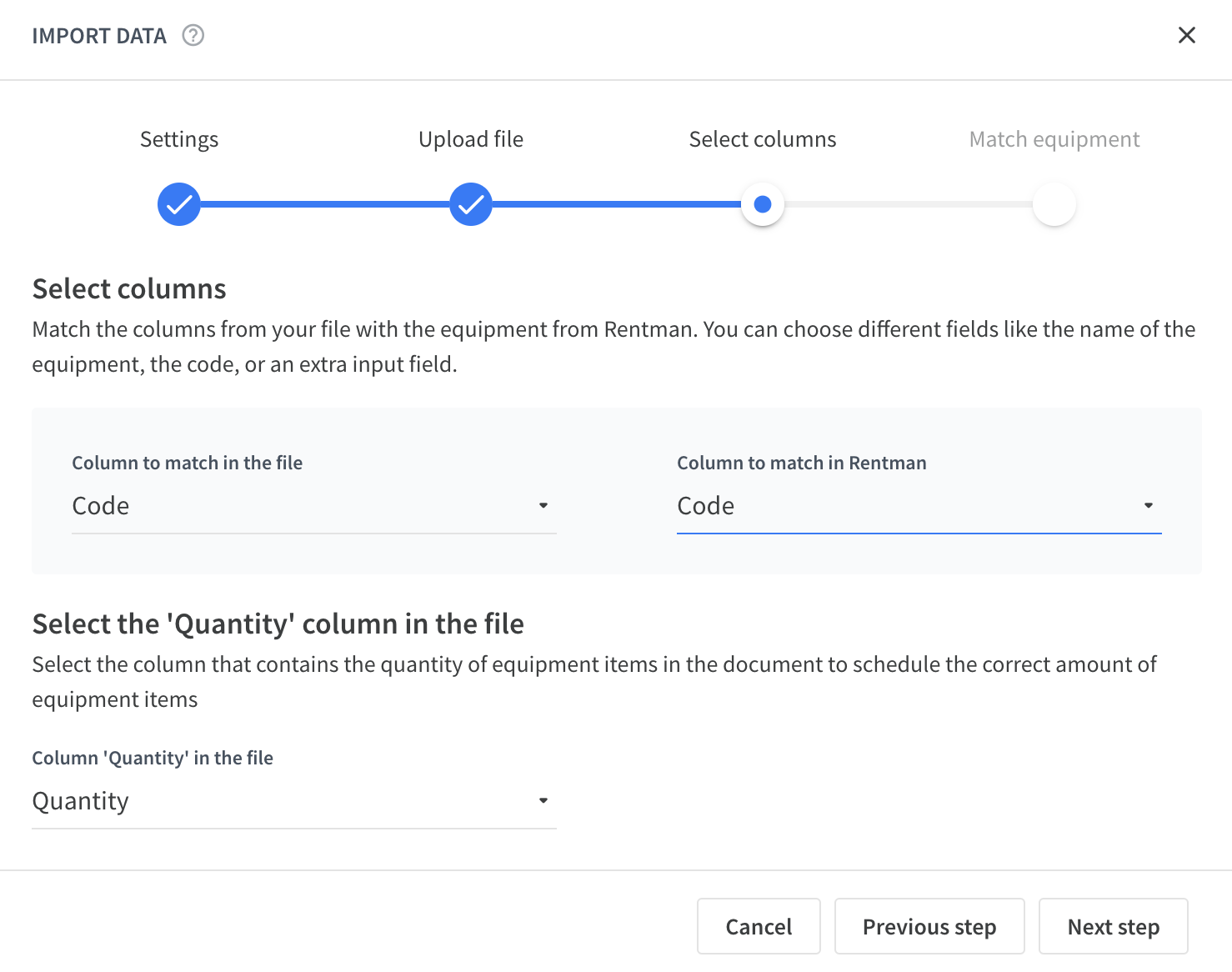The image size is (1232, 972).
Task: Click the arrow of the Rentman column dropdown
Action: pyautogui.click(x=1149, y=506)
